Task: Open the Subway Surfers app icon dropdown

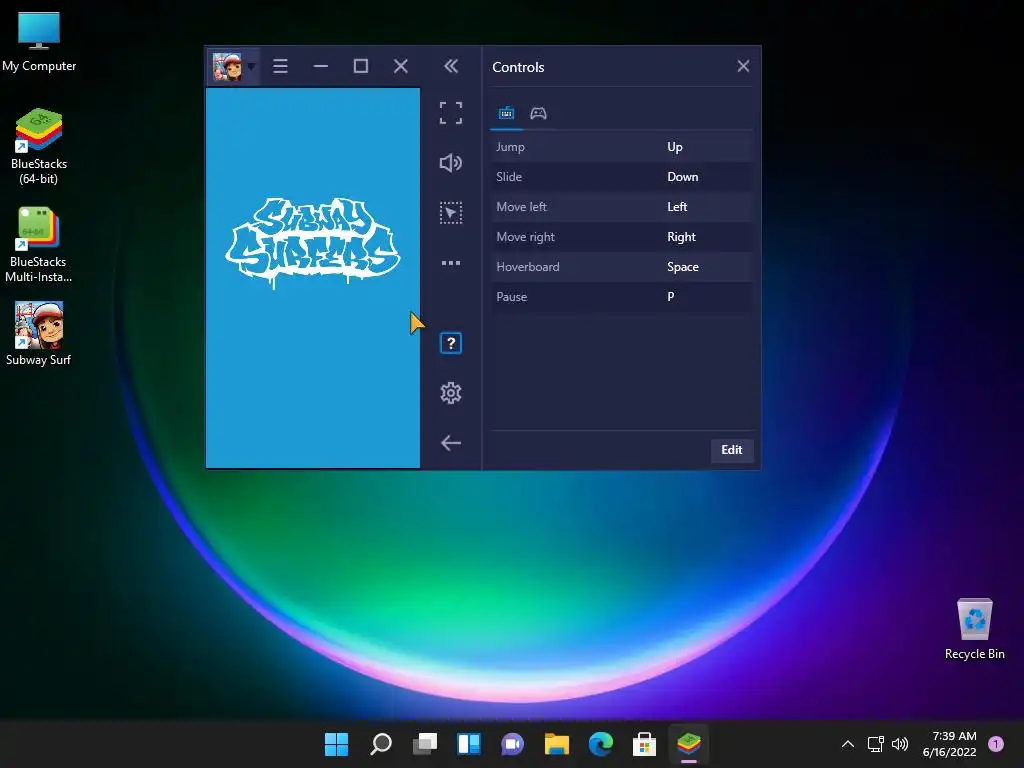Action: [x=251, y=67]
